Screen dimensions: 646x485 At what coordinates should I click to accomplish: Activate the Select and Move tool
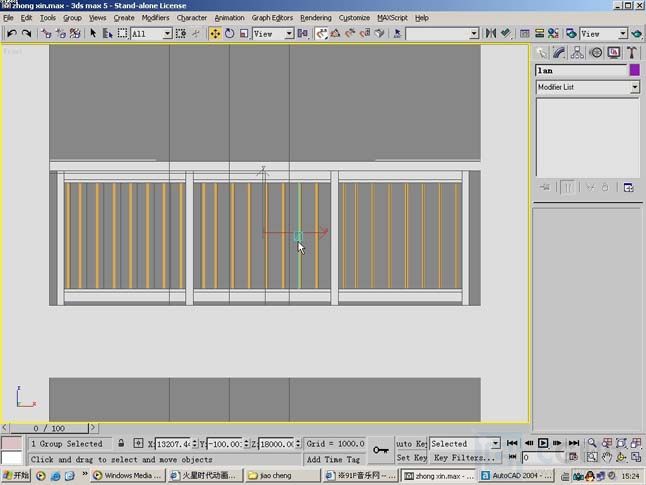(x=215, y=33)
